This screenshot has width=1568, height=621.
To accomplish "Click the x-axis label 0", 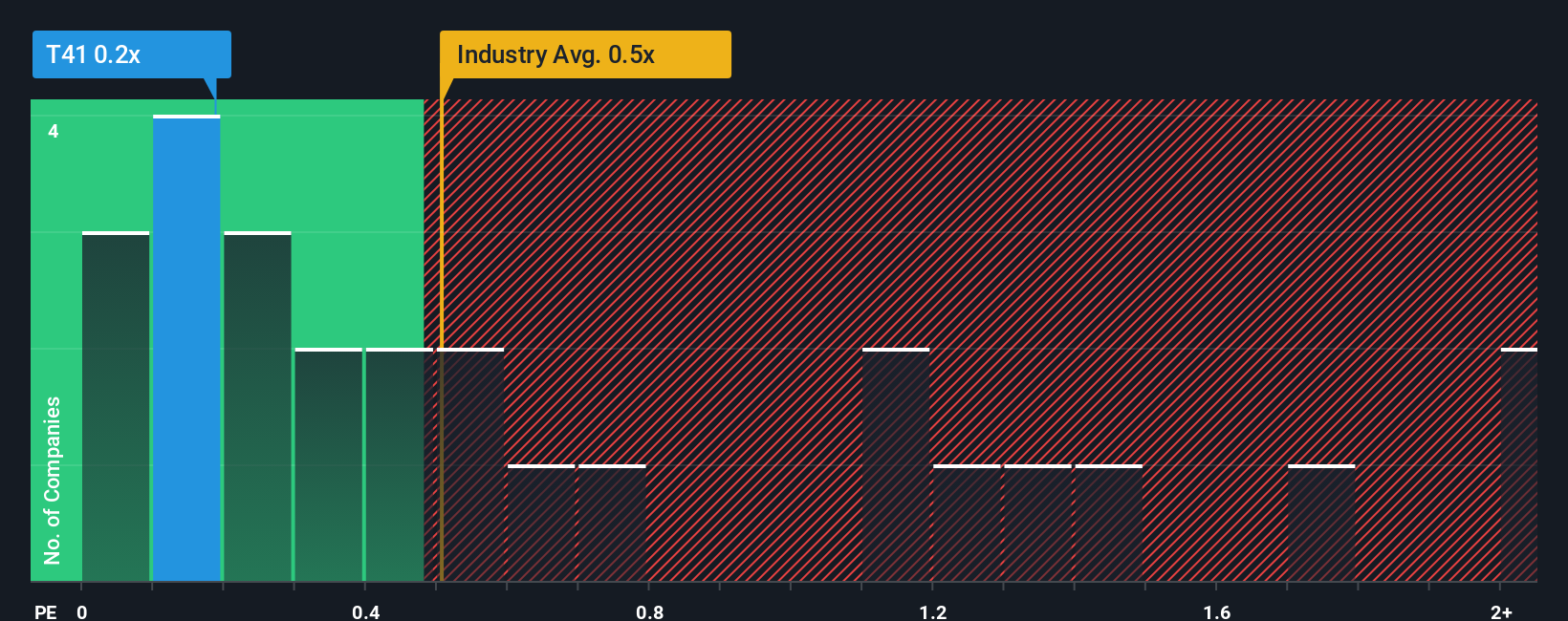I will [x=82, y=611].
